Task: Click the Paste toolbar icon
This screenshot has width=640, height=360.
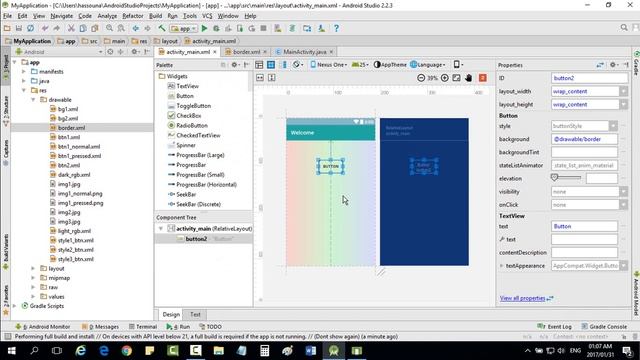Action: point(95,28)
